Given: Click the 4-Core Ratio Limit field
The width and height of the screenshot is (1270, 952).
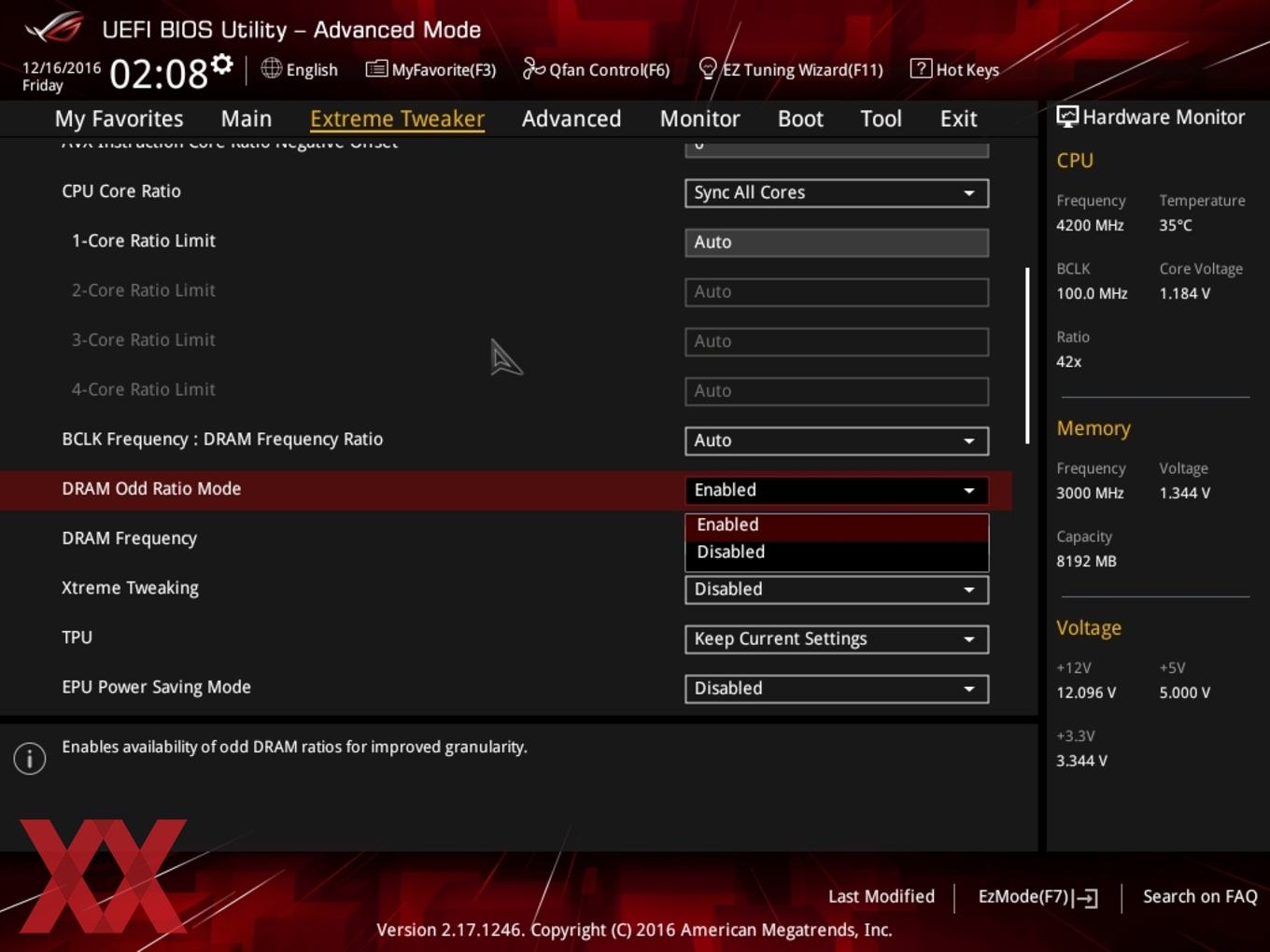Looking at the screenshot, I should (837, 390).
